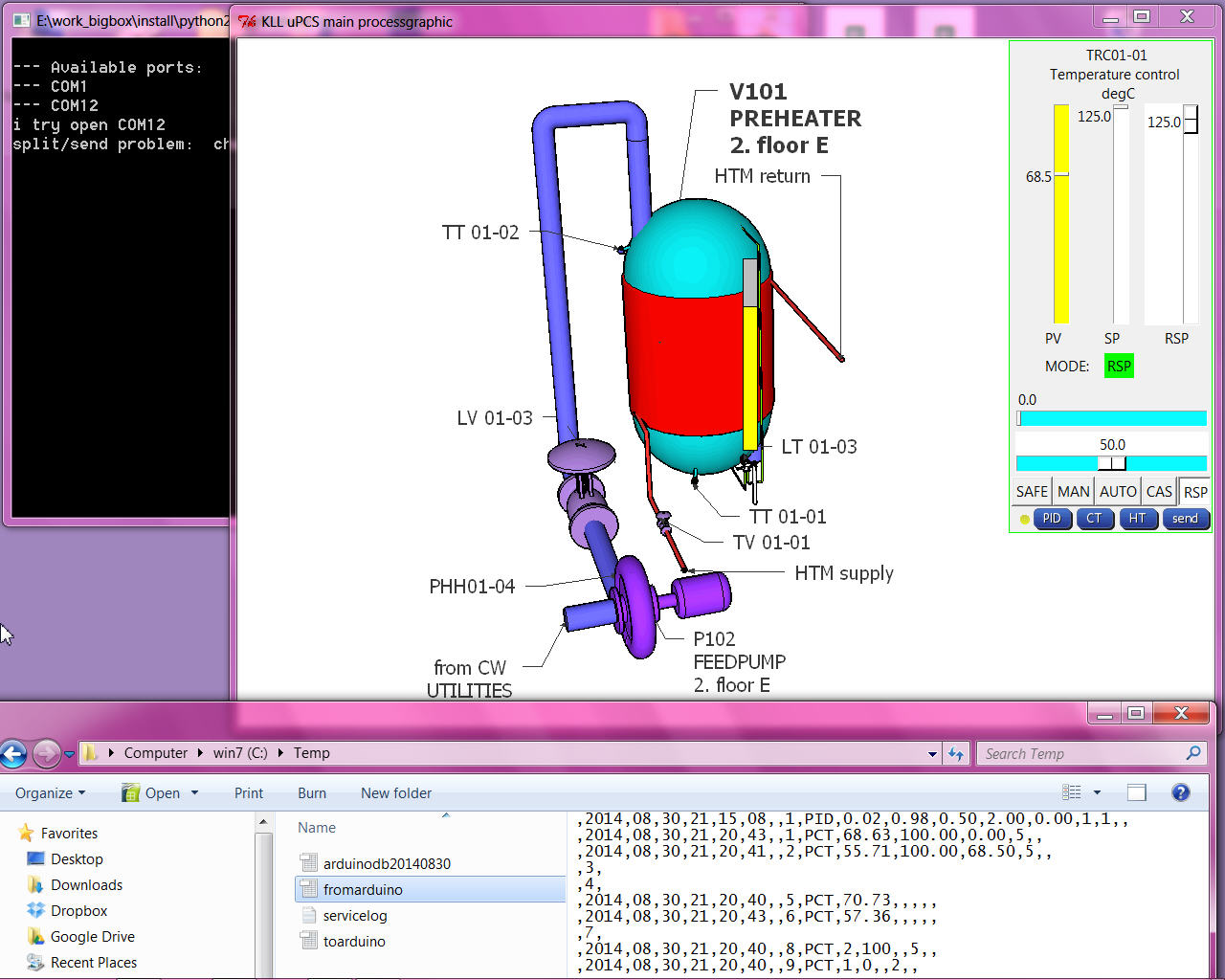Click New folder in toolbar

(395, 793)
